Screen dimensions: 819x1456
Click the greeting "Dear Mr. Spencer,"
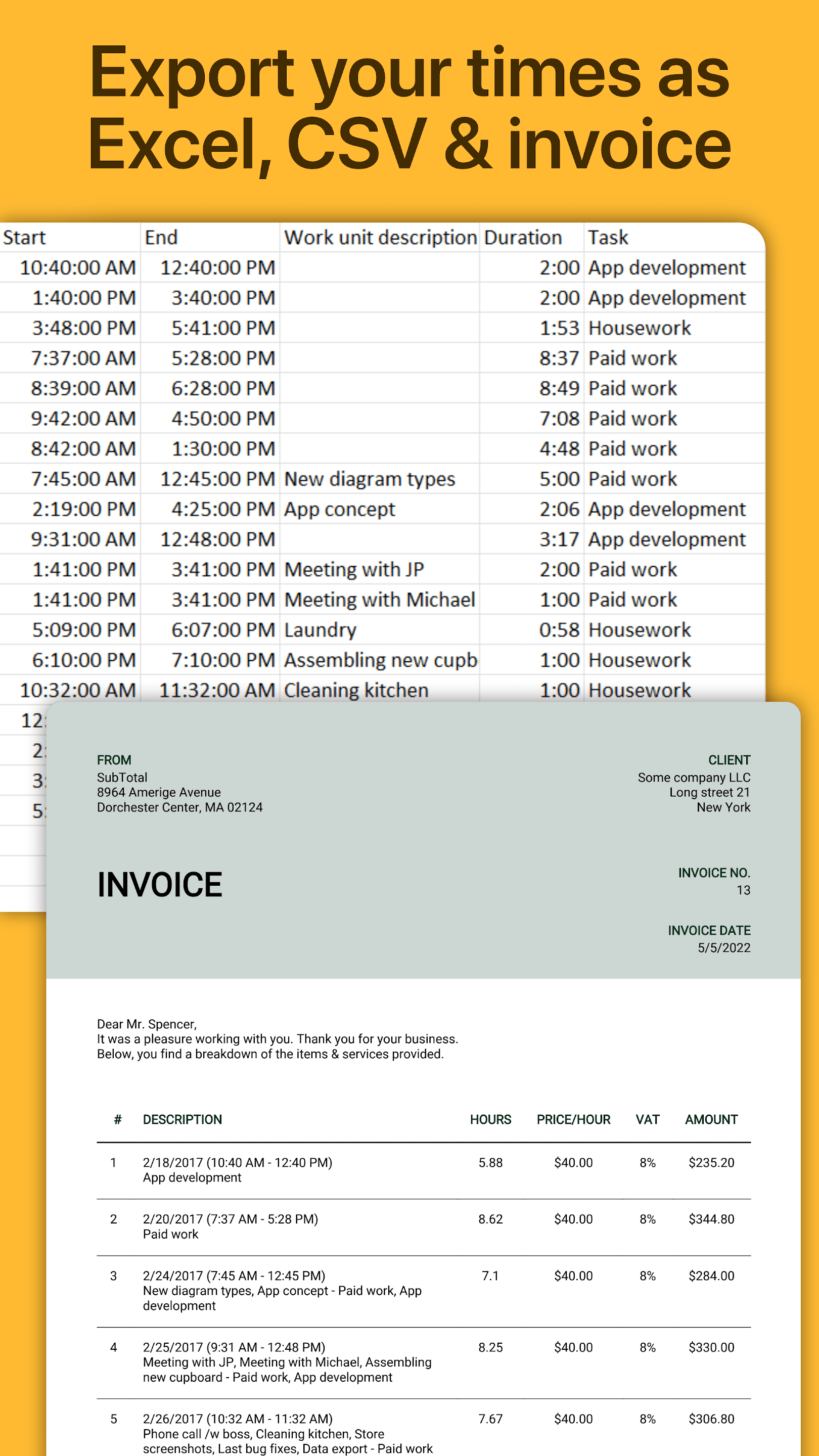point(147,1024)
